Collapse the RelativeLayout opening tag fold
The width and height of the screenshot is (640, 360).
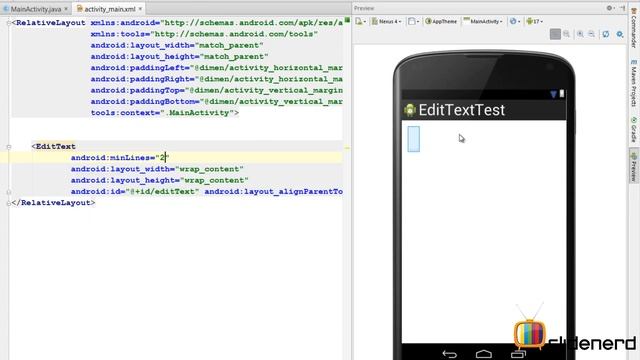[9, 23]
